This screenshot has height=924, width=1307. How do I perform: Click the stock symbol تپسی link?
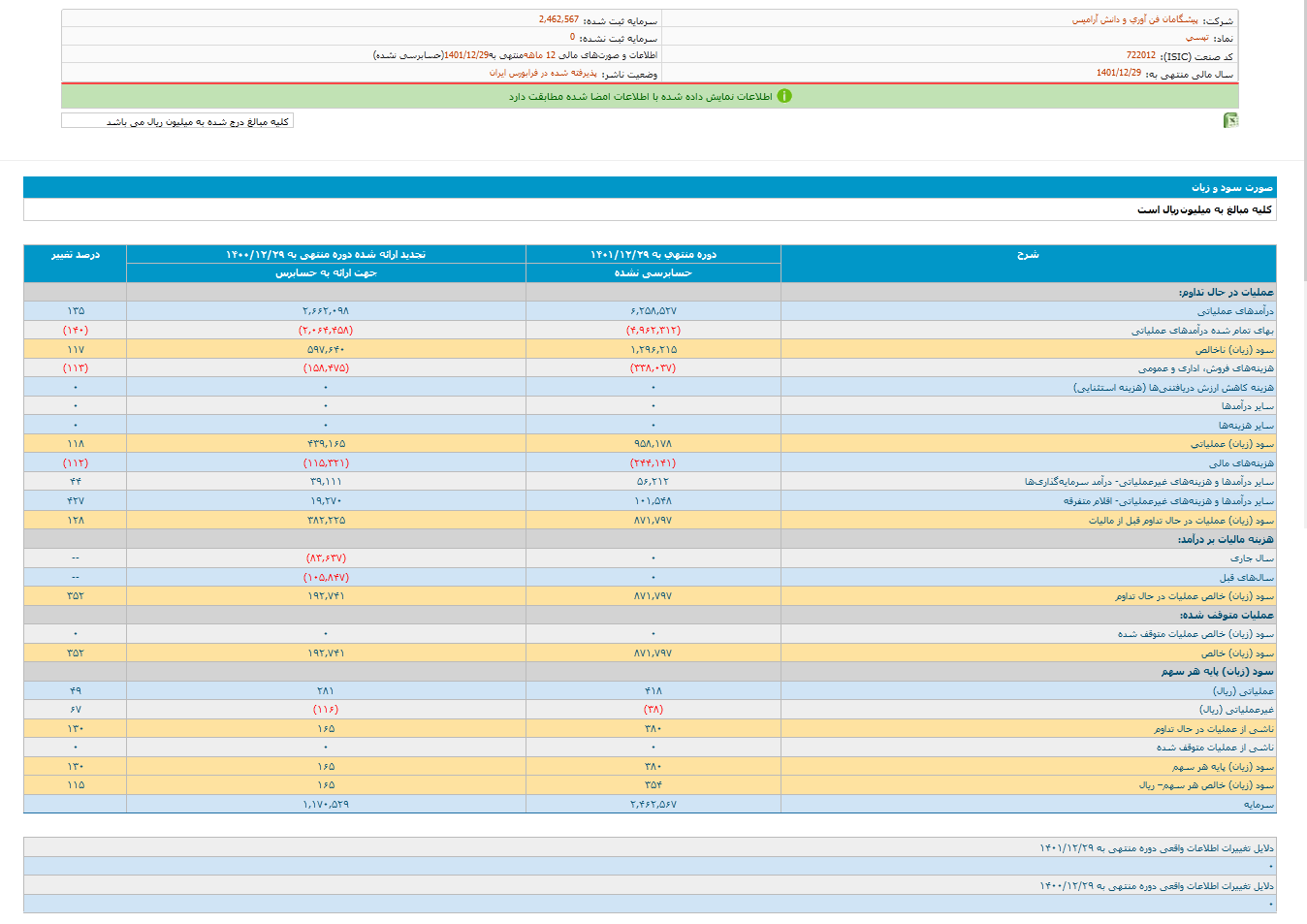coord(1196,38)
